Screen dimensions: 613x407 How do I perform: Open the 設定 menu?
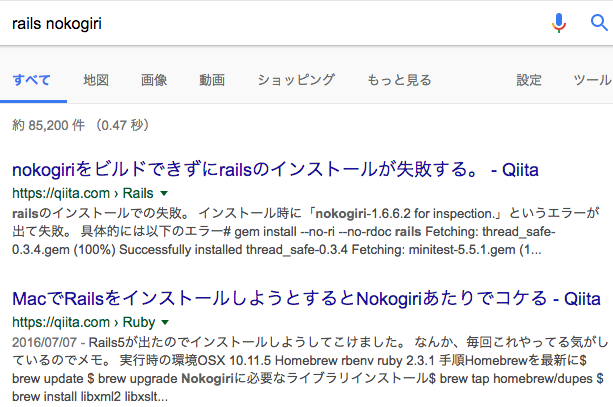pyautogui.click(x=529, y=80)
